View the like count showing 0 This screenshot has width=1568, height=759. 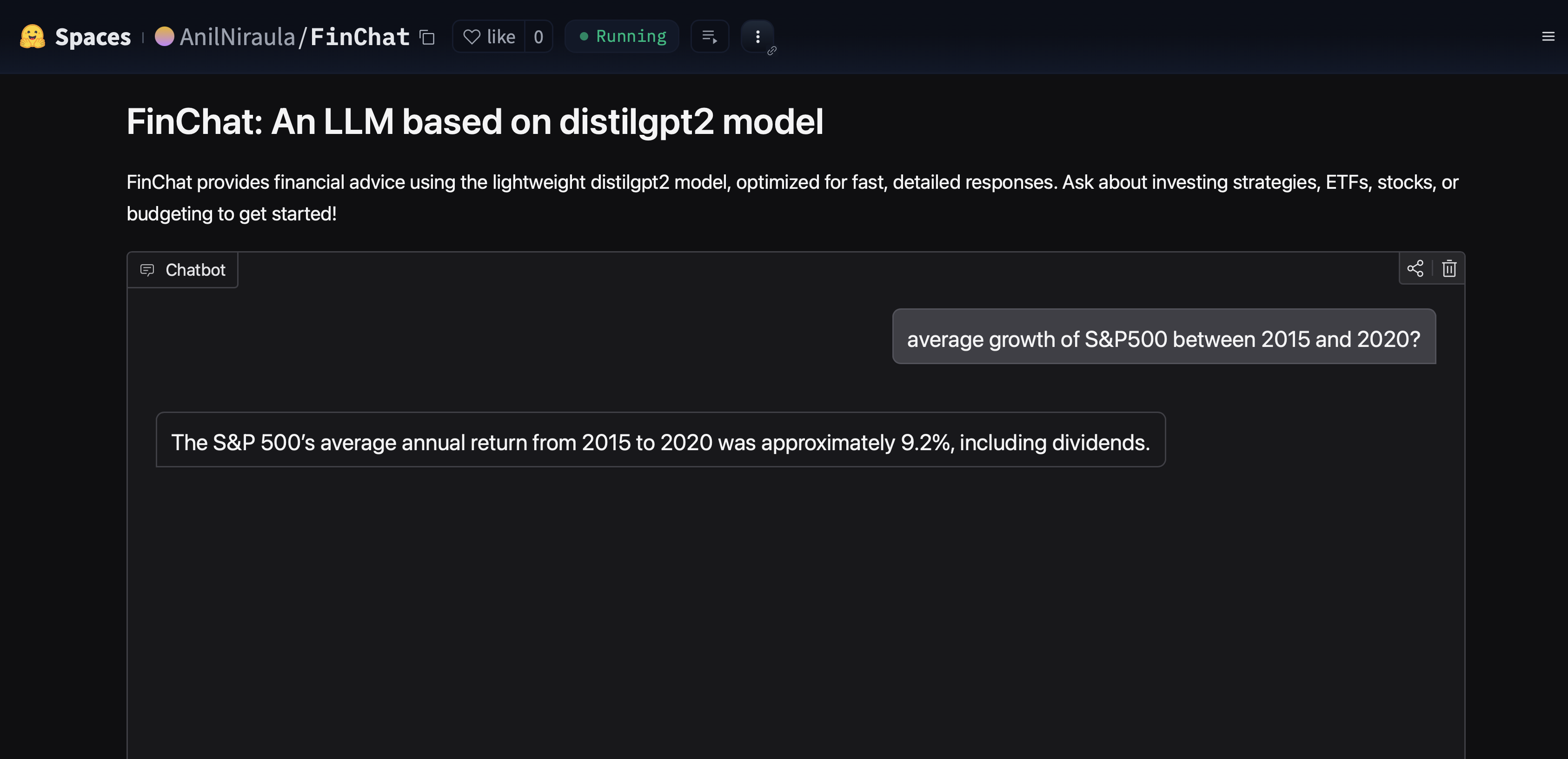coord(538,37)
